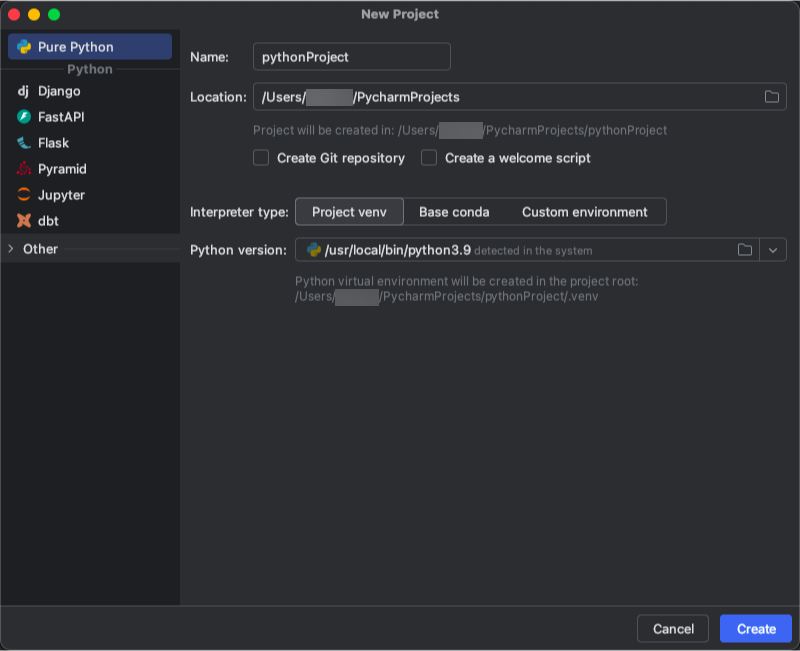Click the Pyramid red icon

pyautogui.click(x=24, y=169)
